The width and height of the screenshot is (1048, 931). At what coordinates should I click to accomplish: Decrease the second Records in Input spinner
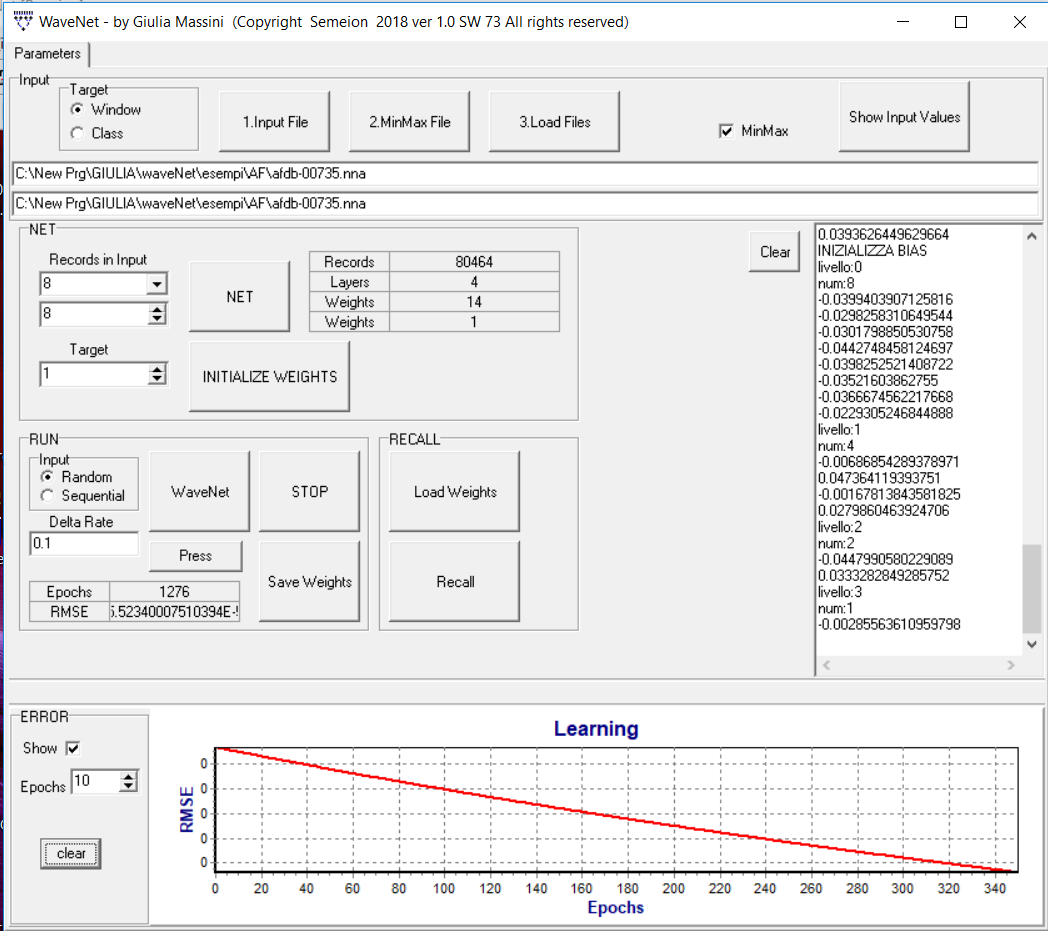157,319
